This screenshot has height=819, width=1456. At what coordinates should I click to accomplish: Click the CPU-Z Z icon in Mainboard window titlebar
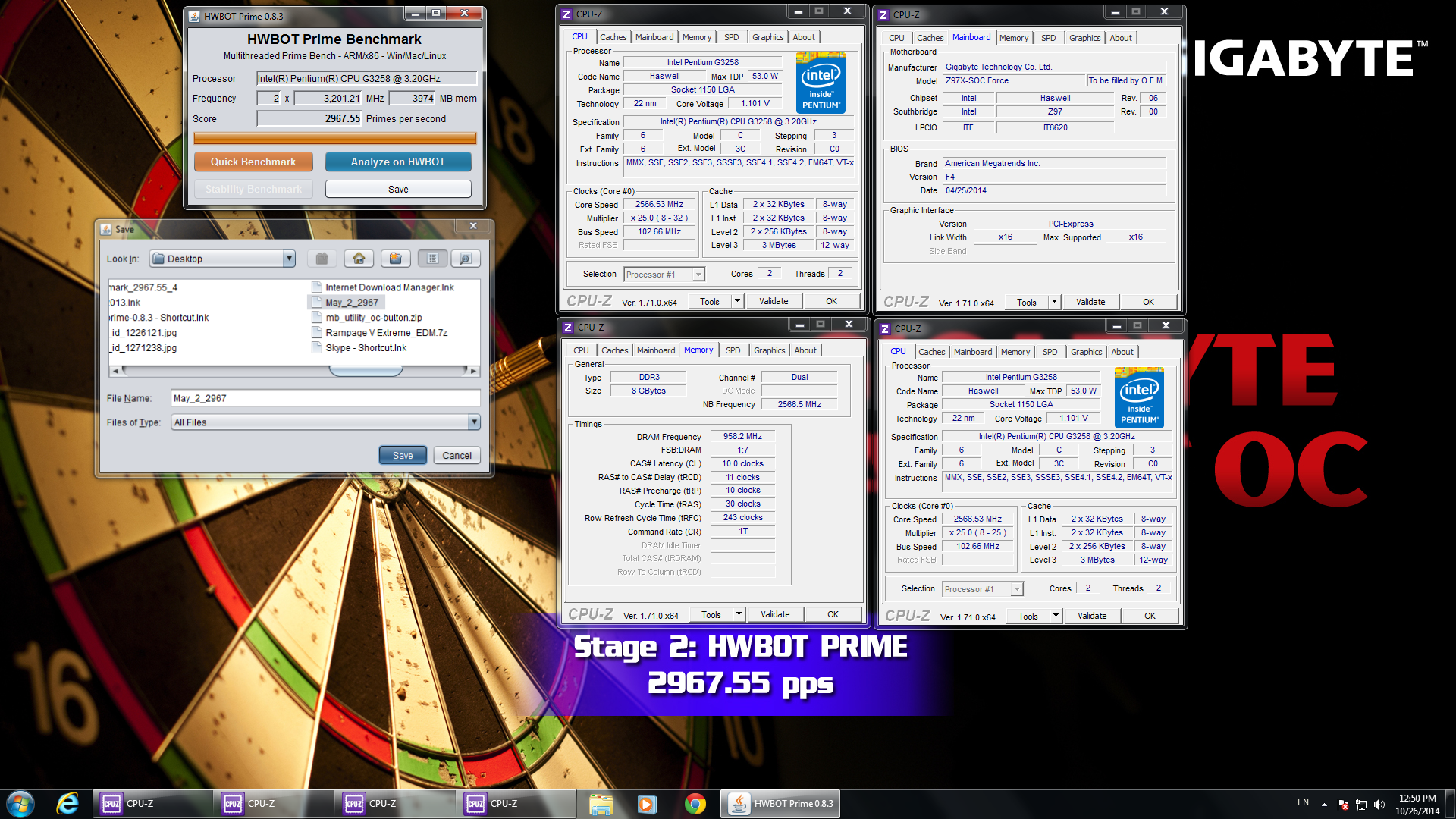point(883,14)
